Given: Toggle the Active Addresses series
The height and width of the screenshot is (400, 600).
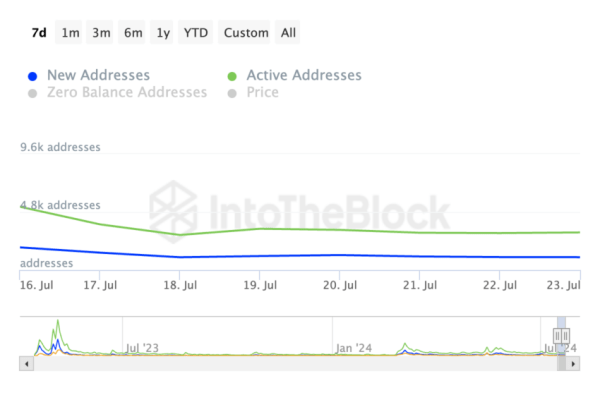Looking at the screenshot, I should tap(303, 75).
